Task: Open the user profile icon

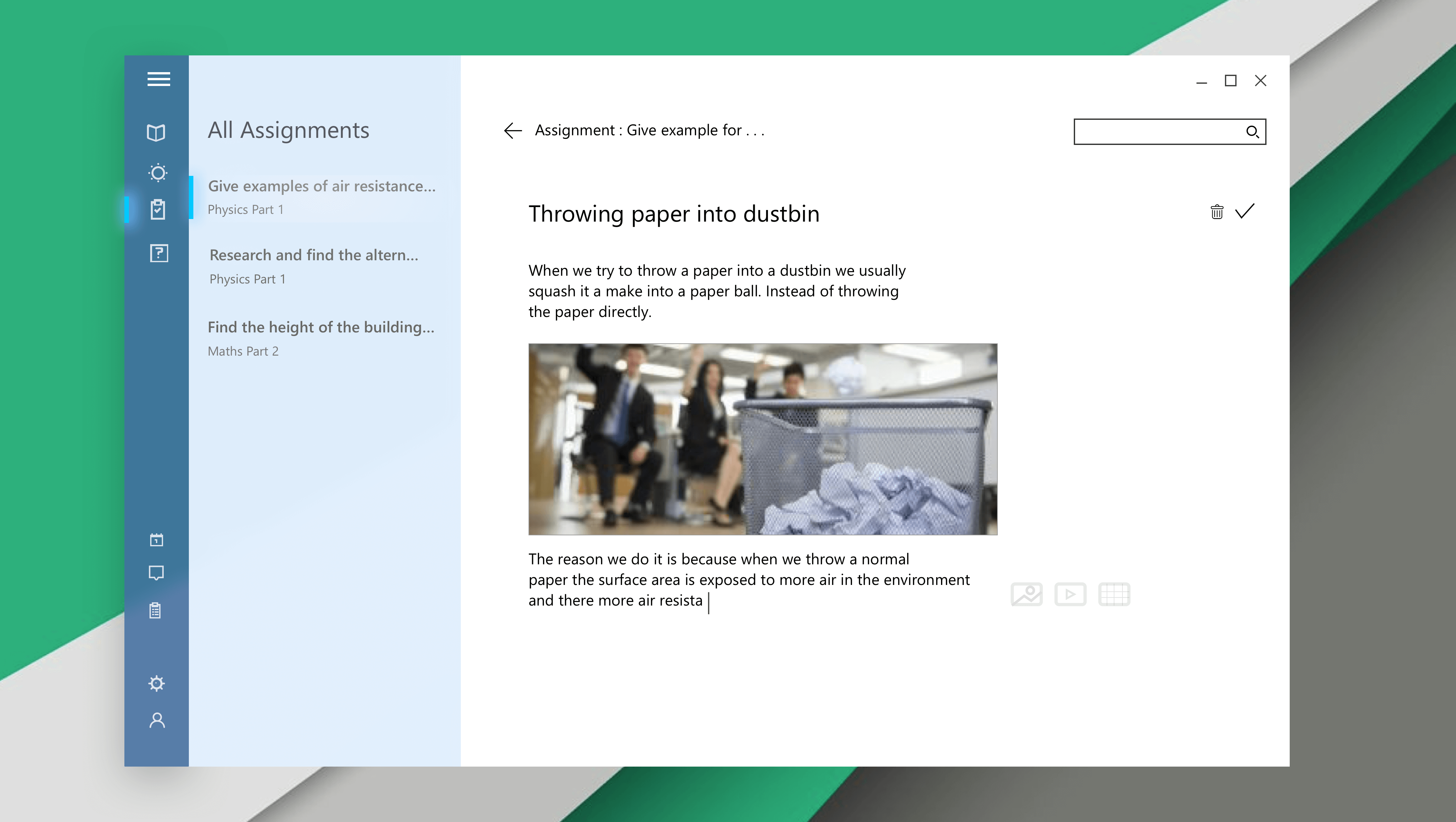Action: pos(157,720)
